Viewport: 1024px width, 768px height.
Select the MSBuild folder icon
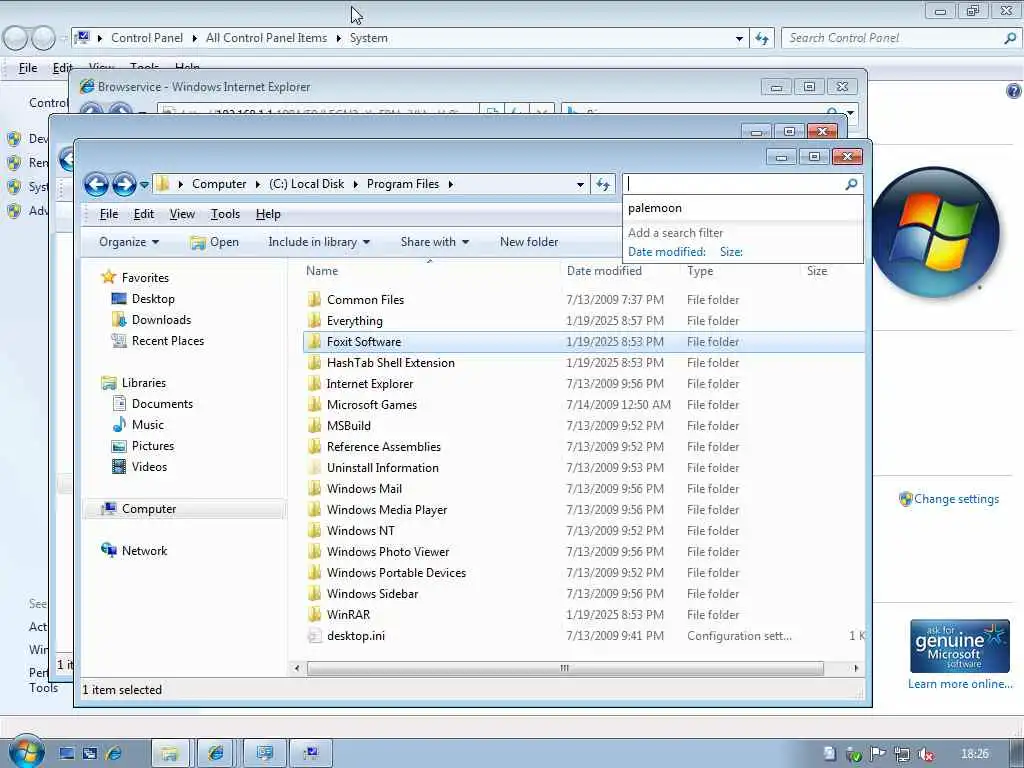[314, 426]
